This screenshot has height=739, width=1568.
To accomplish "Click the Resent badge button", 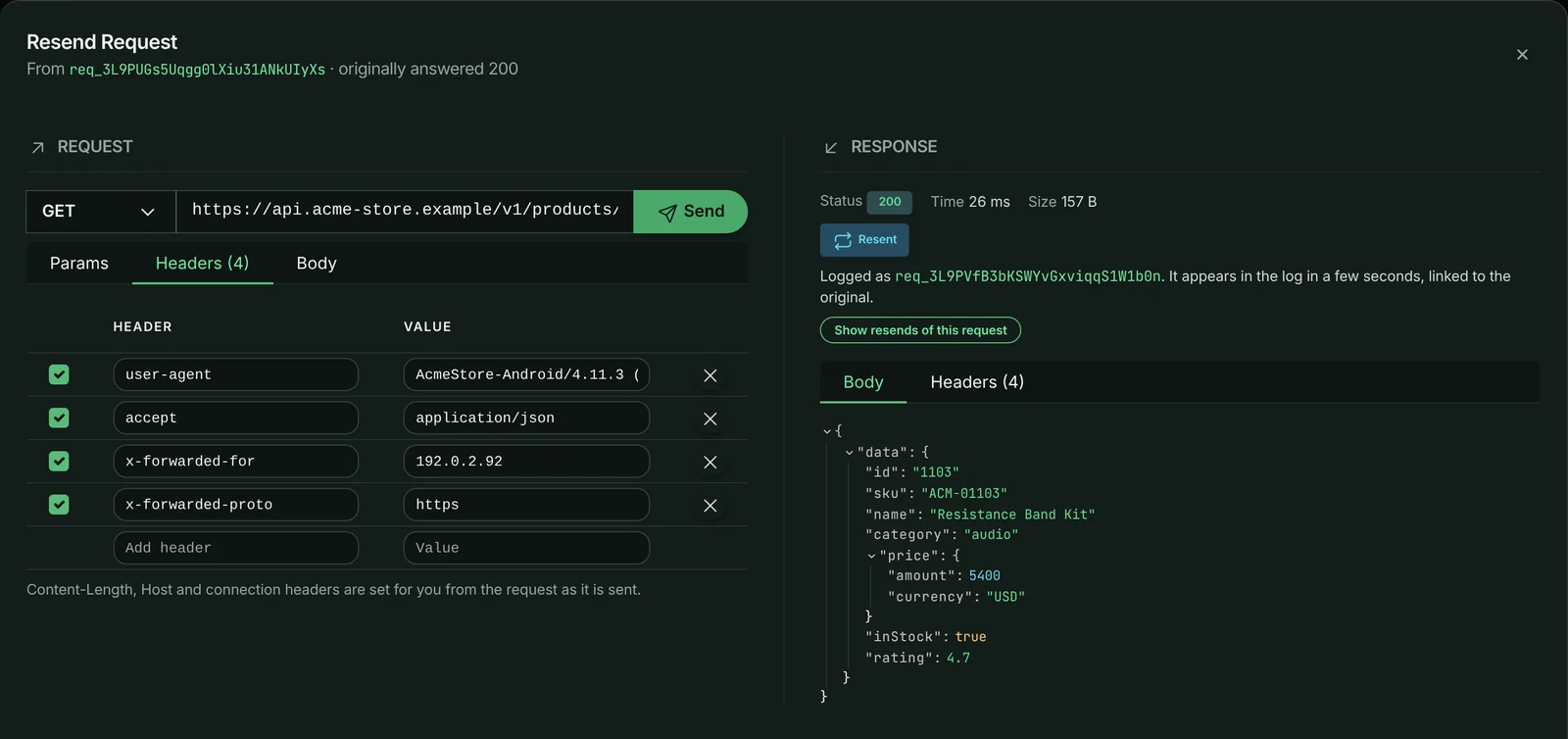I will [x=864, y=240].
